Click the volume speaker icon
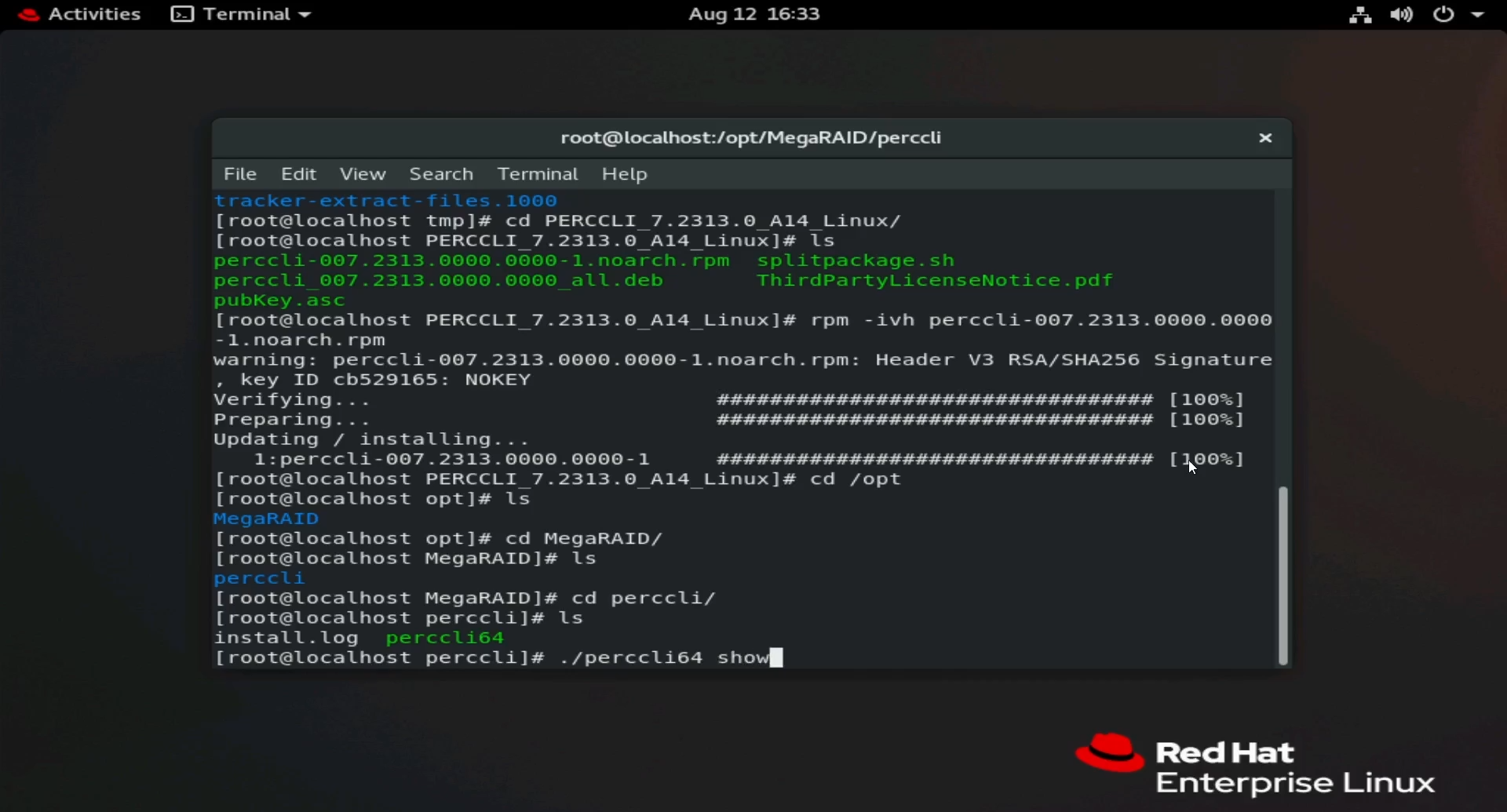 tap(1403, 13)
